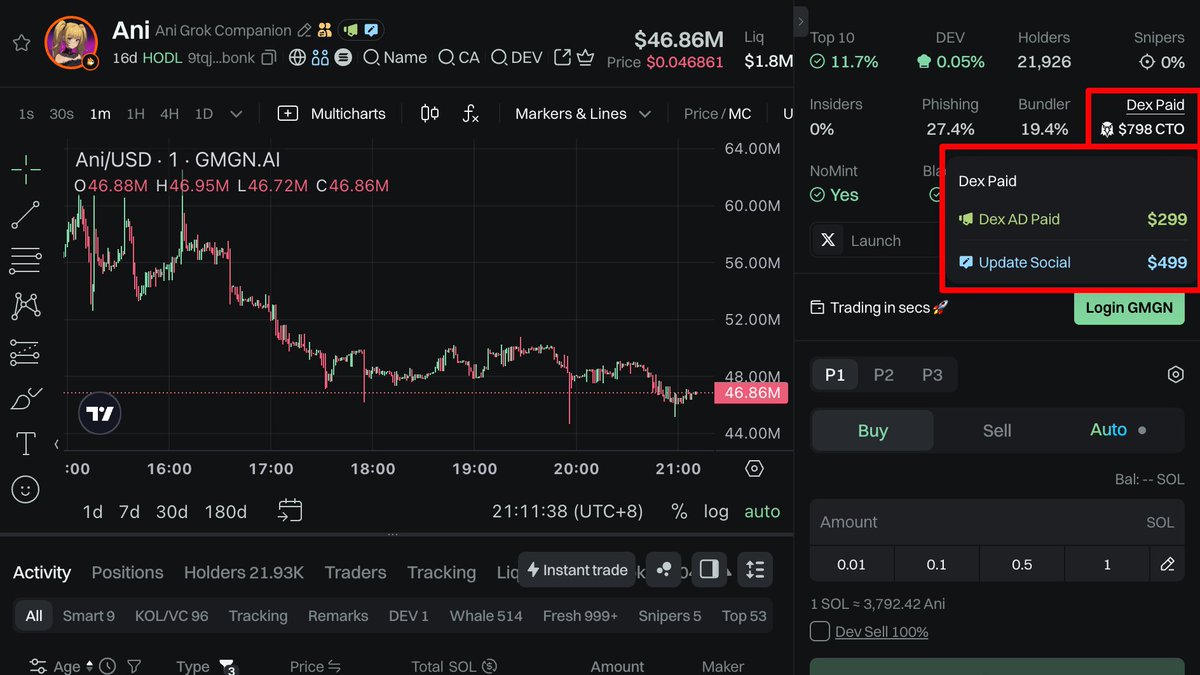Switch to the Traders tab
Screen dimensions: 1200x675
(355, 573)
